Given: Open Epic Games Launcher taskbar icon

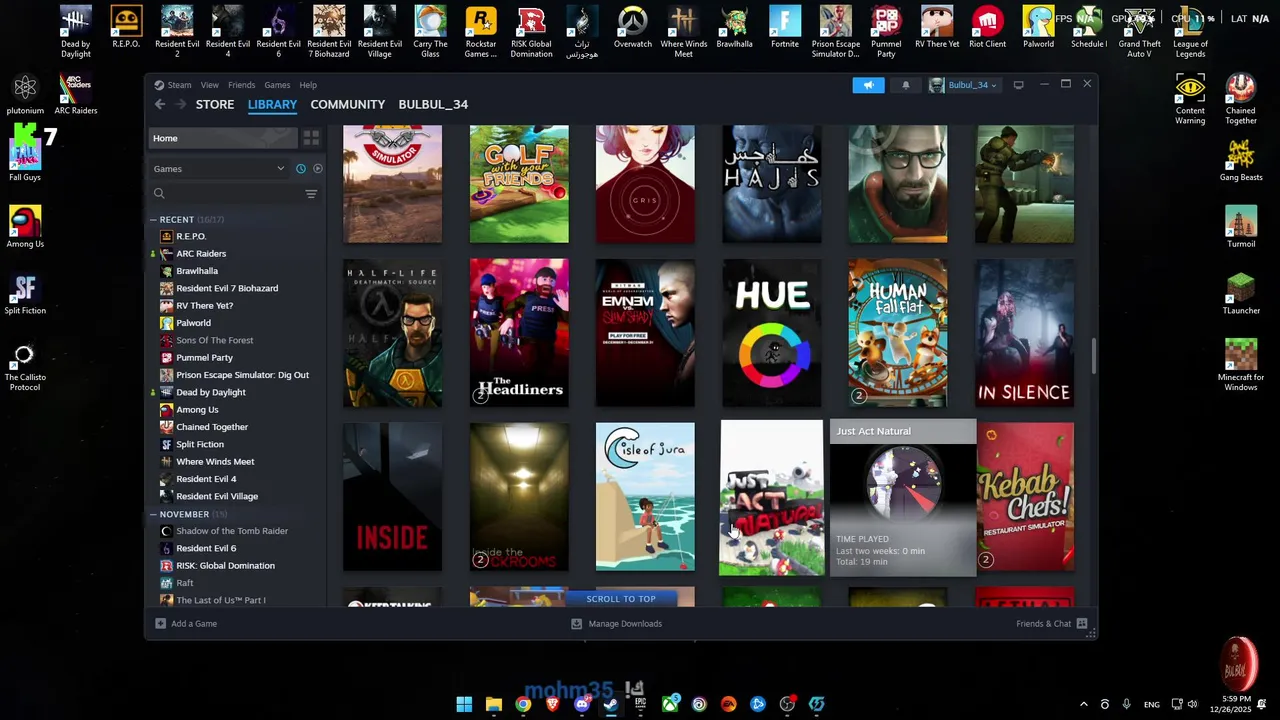Looking at the screenshot, I should [x=640, y=704].
